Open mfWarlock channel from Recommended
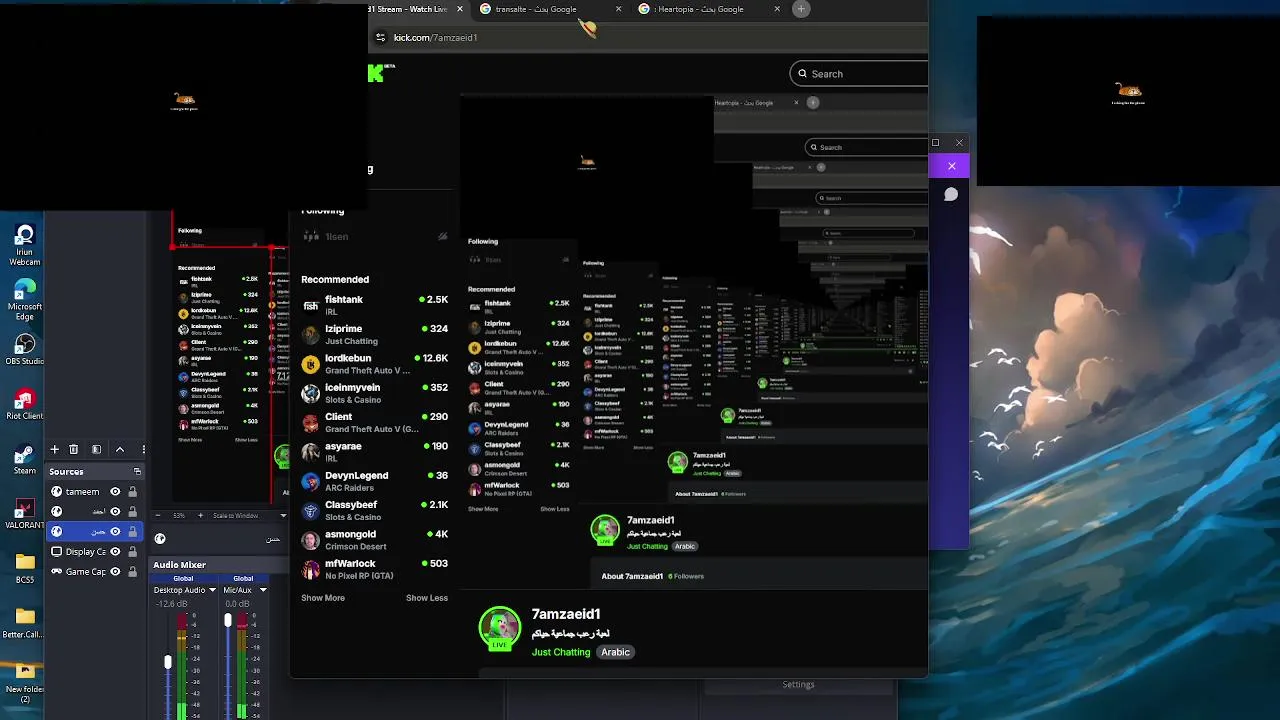This screenshot has width=1280, height=720. [375, 569]
